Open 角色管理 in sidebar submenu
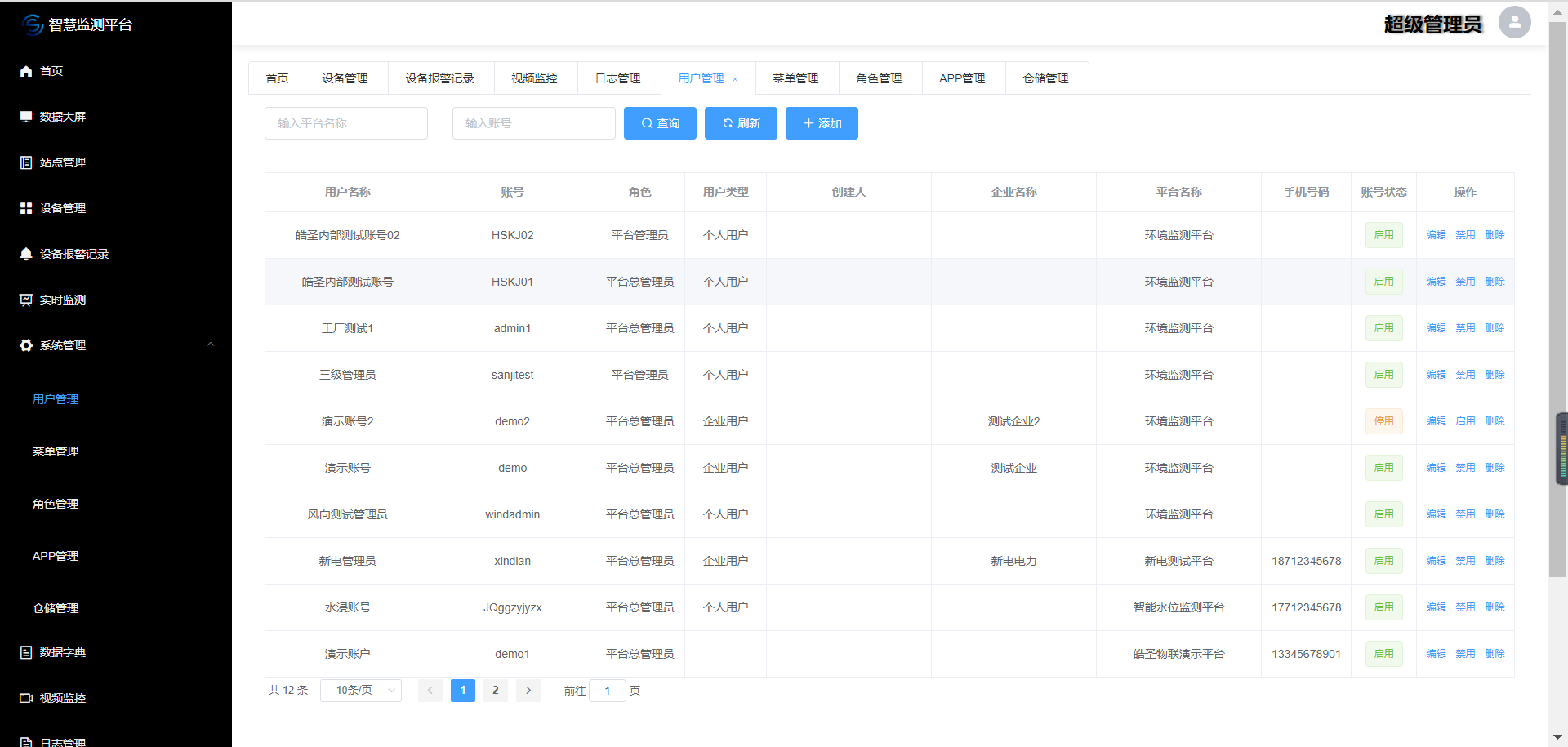The height and width of the screenshot is (747, 1568). point(56,504)
